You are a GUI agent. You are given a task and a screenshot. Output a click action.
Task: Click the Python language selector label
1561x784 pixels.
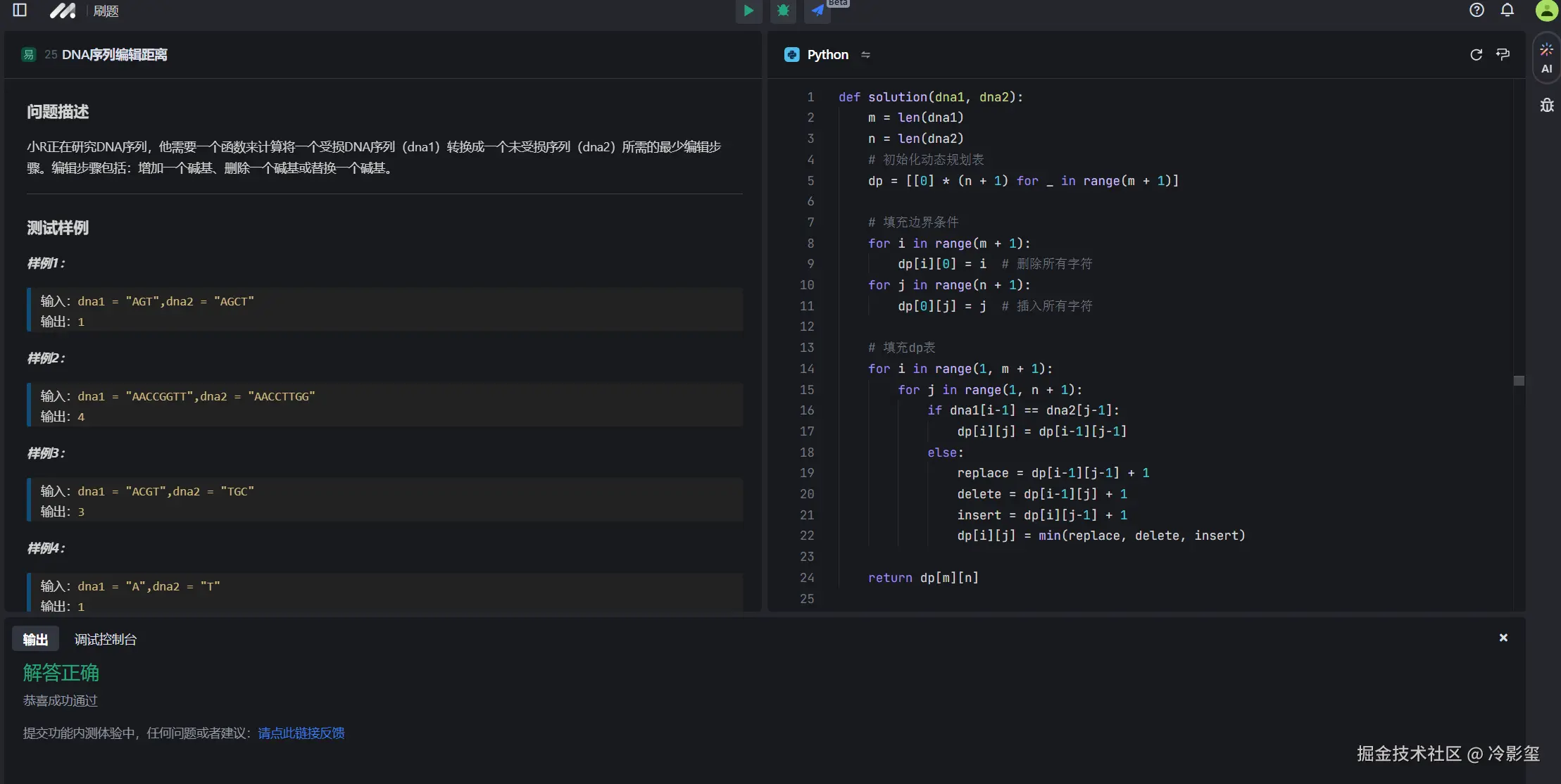[x=827, y=55]
